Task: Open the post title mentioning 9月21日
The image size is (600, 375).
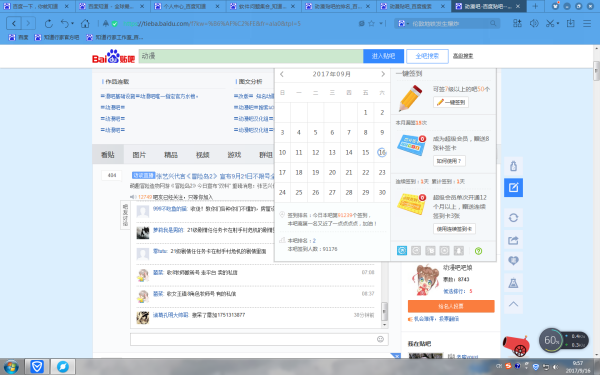Action: [x=215, y=176]
